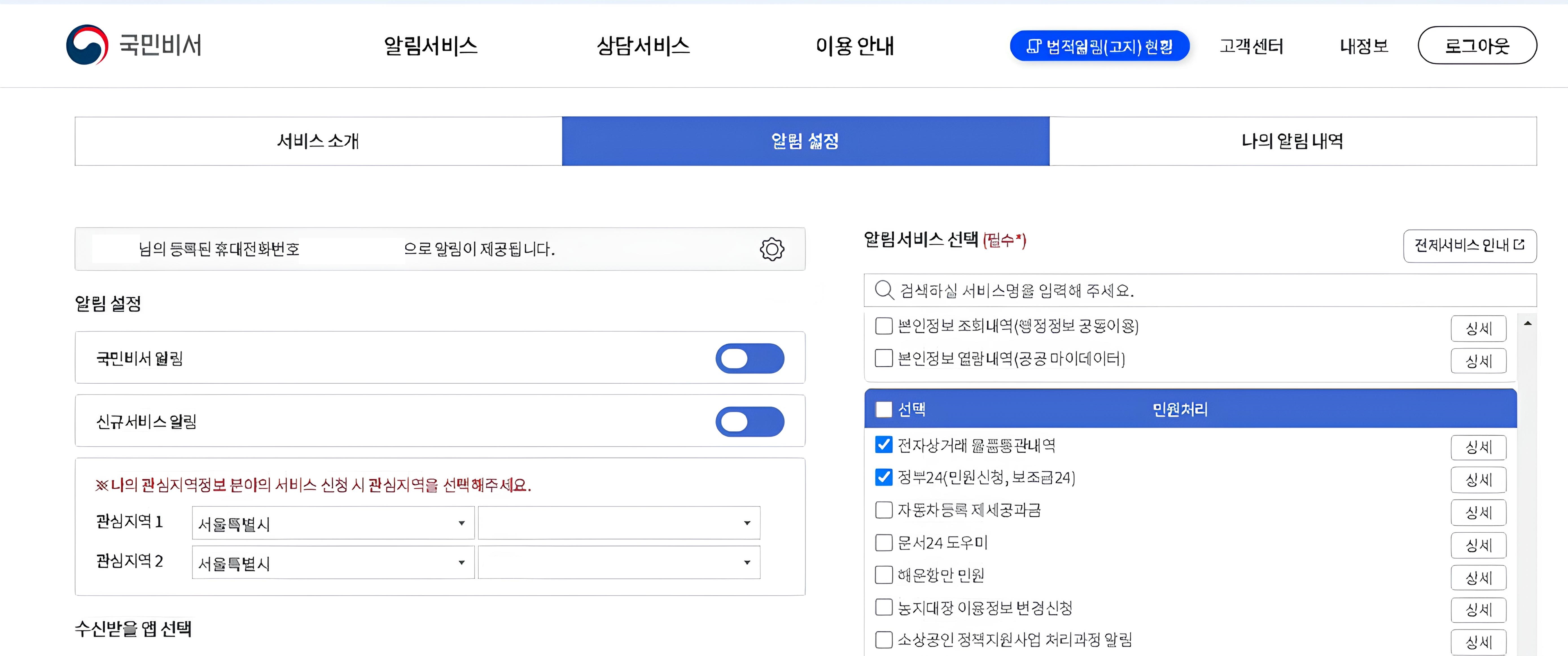Switch to 나의 알림 내역 tab

pyautogui.click(x=1292, y=141)
